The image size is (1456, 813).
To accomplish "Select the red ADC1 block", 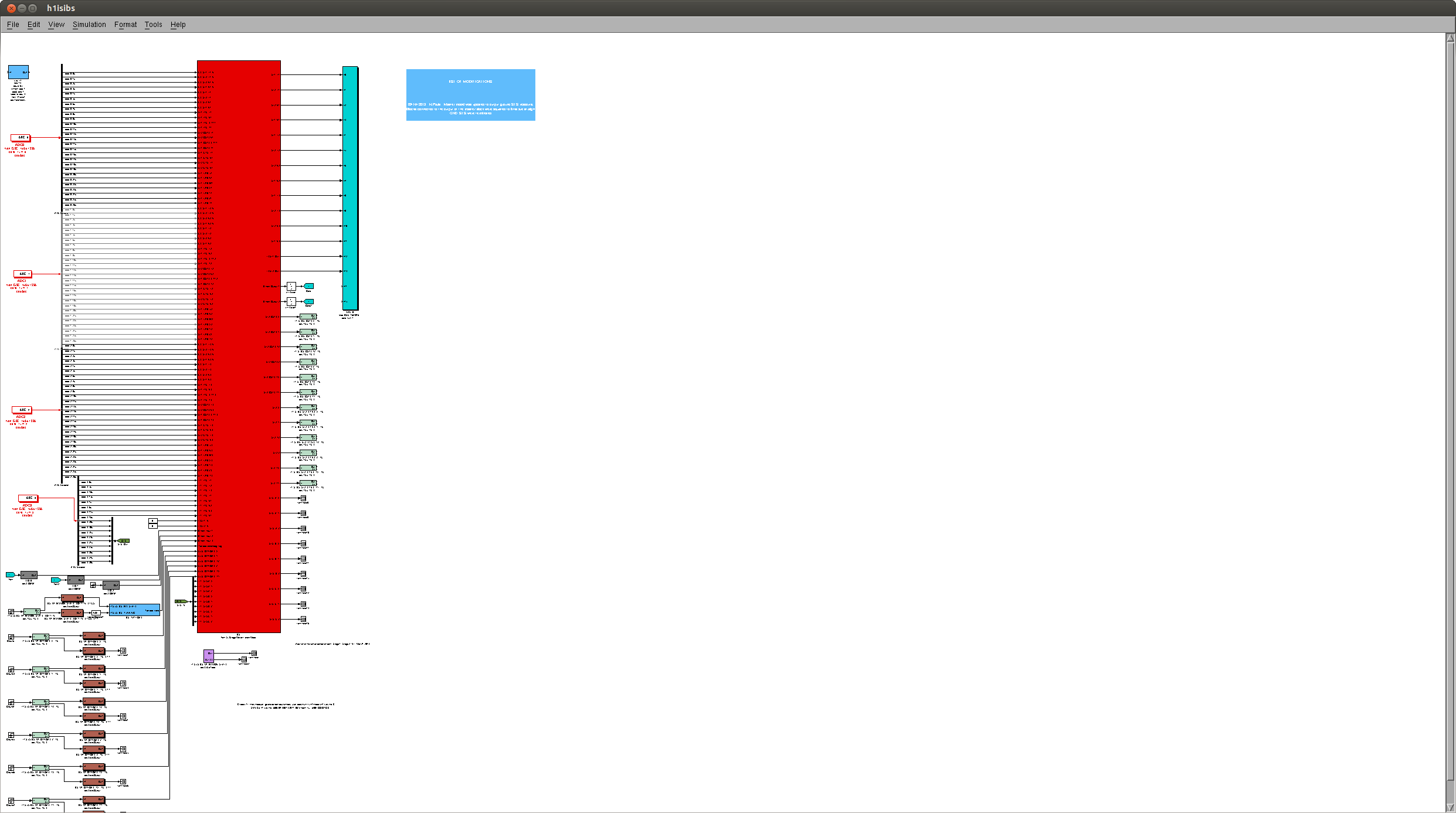I will pyautogui.click(x=23, y=274).
